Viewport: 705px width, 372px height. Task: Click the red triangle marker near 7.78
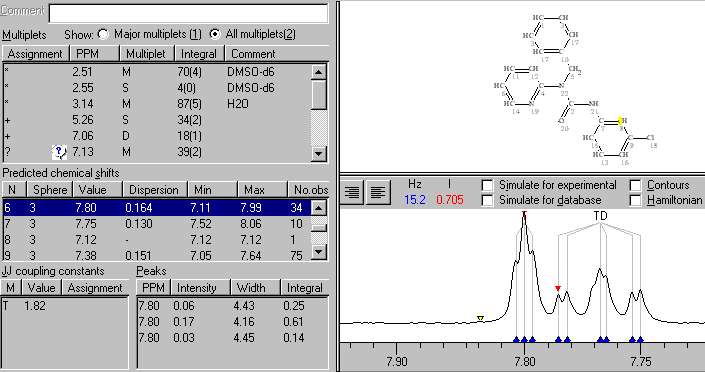coord(558,288)
